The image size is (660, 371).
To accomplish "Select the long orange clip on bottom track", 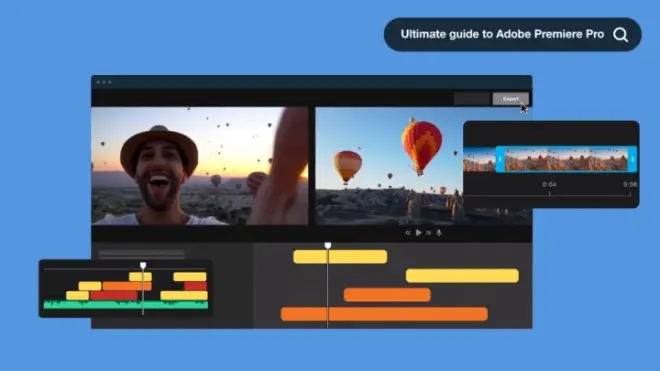I will coord(384,314).
